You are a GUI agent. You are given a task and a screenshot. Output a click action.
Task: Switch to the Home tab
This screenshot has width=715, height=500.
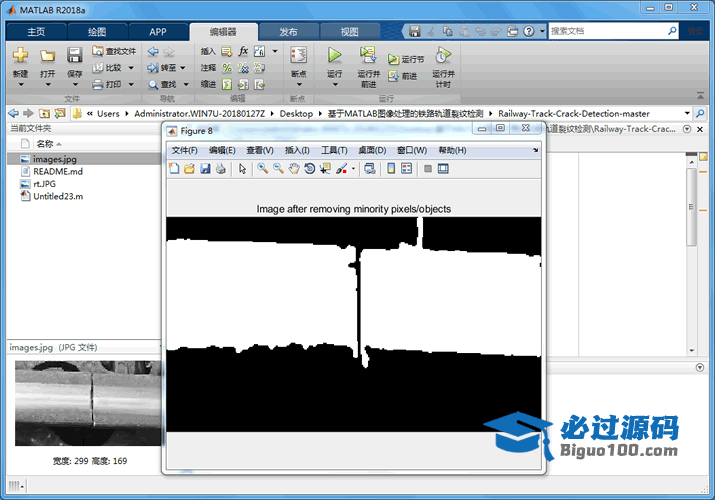[x=36, y=32]
